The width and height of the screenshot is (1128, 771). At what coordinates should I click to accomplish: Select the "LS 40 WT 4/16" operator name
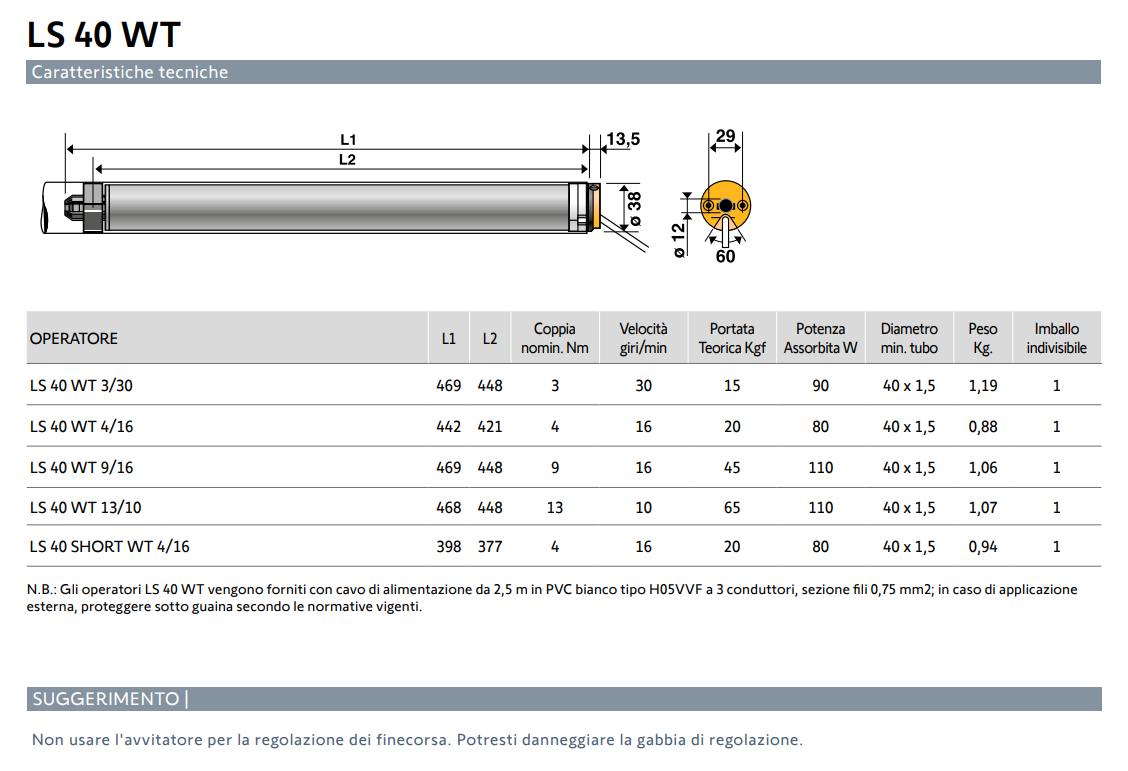[81, 426]
